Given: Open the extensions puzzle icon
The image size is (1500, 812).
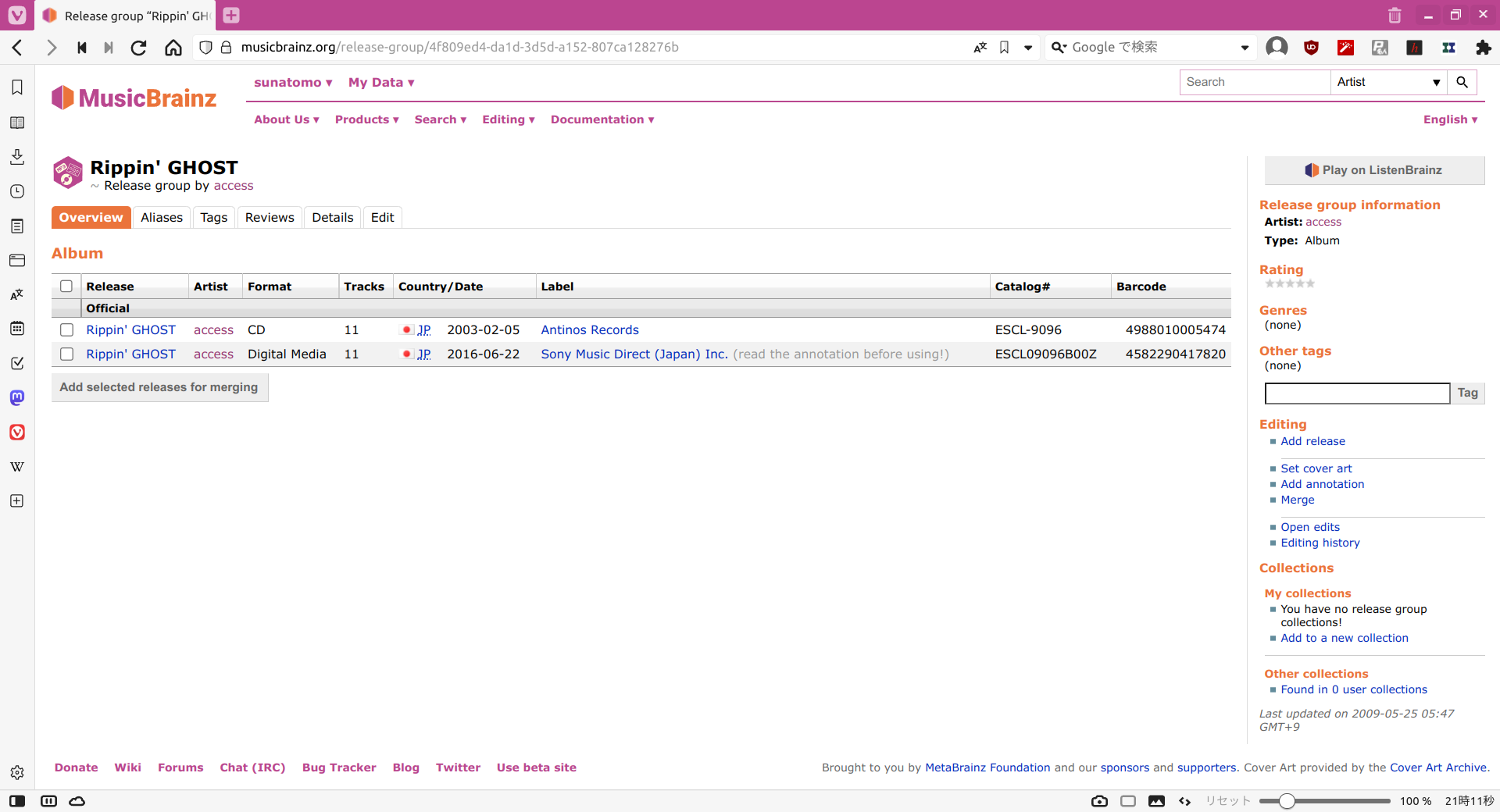Looking at the screenshot, I should coord(1483,48).
